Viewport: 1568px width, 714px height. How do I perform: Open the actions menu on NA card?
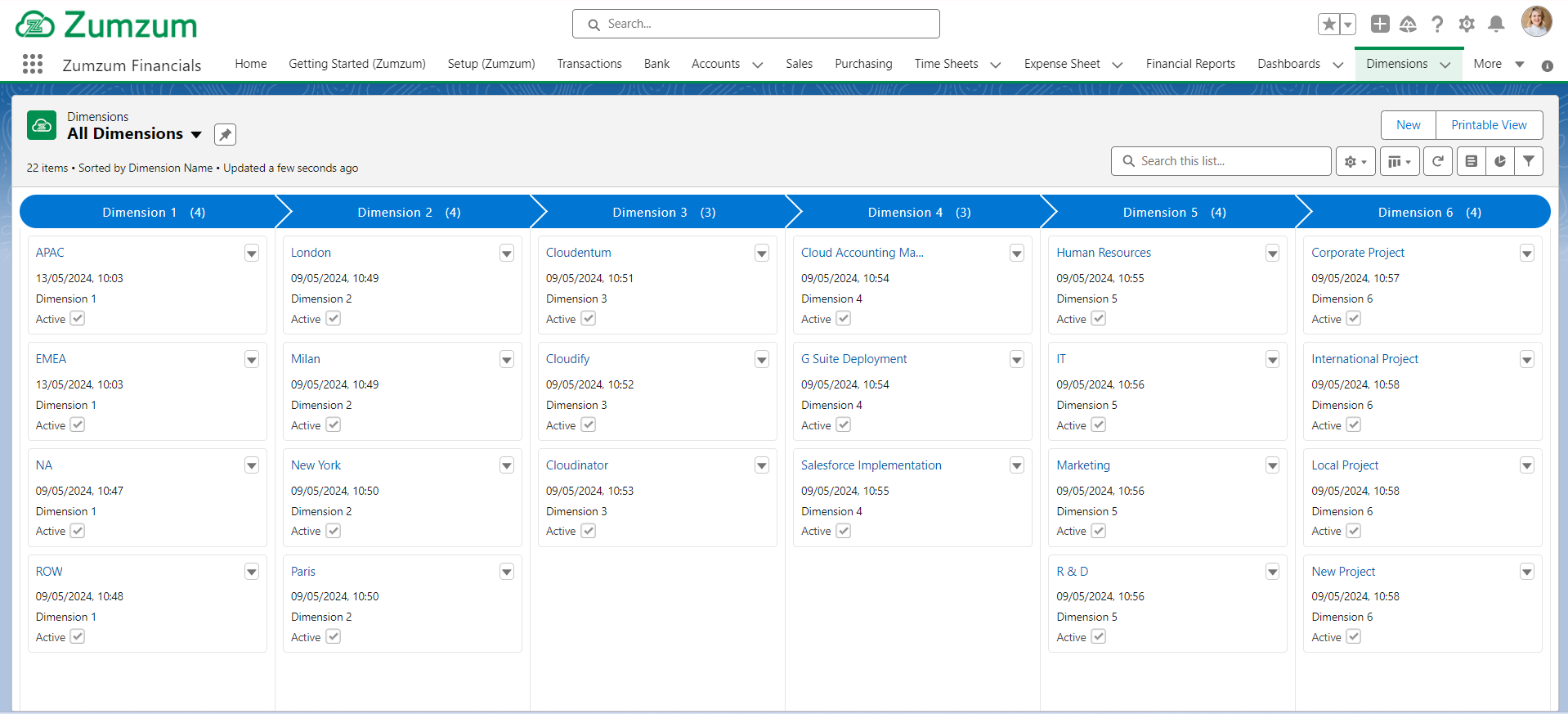click(x=252, y=465)
